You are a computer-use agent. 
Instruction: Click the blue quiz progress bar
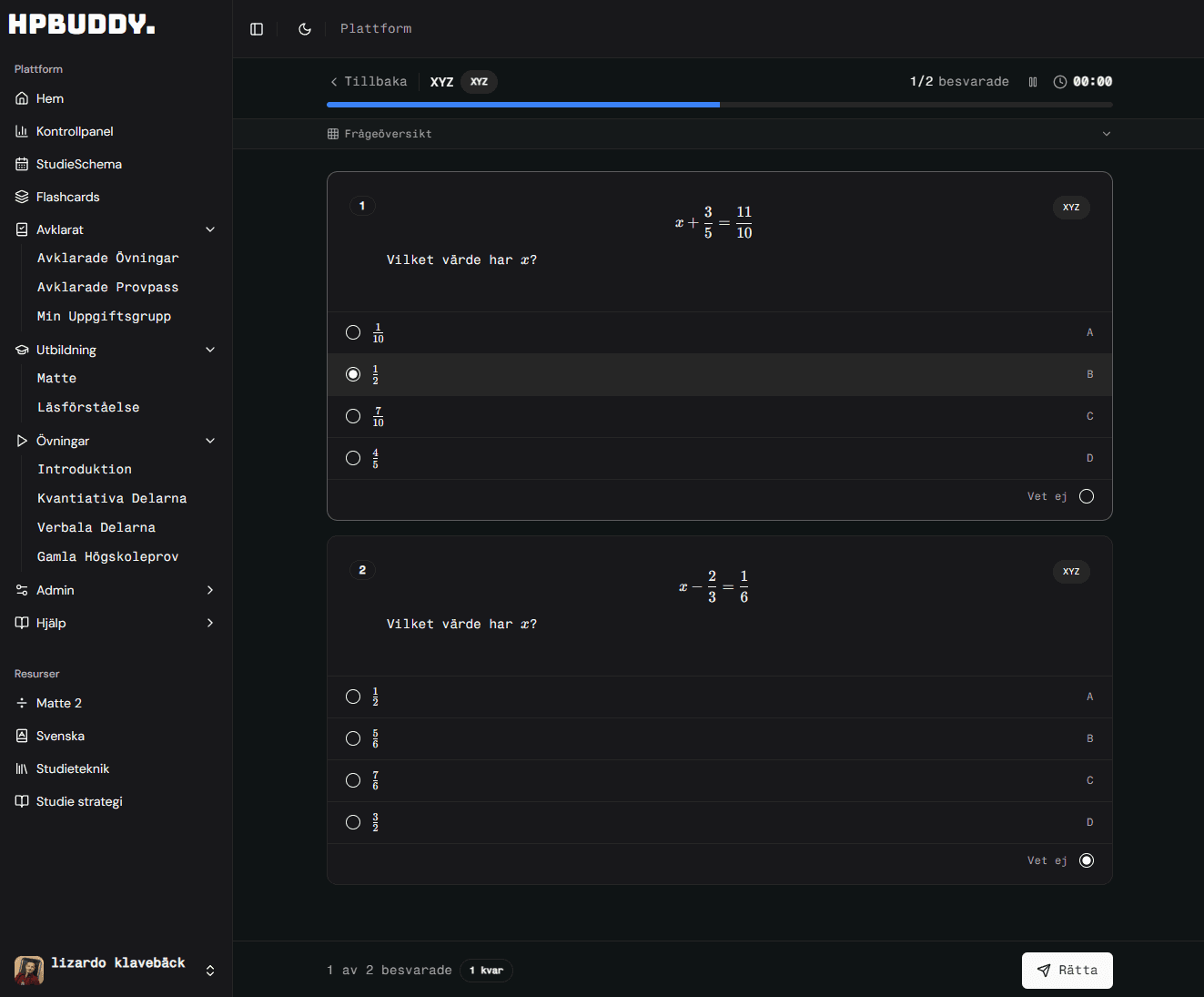pyautogui.click(x=523, y=105)
